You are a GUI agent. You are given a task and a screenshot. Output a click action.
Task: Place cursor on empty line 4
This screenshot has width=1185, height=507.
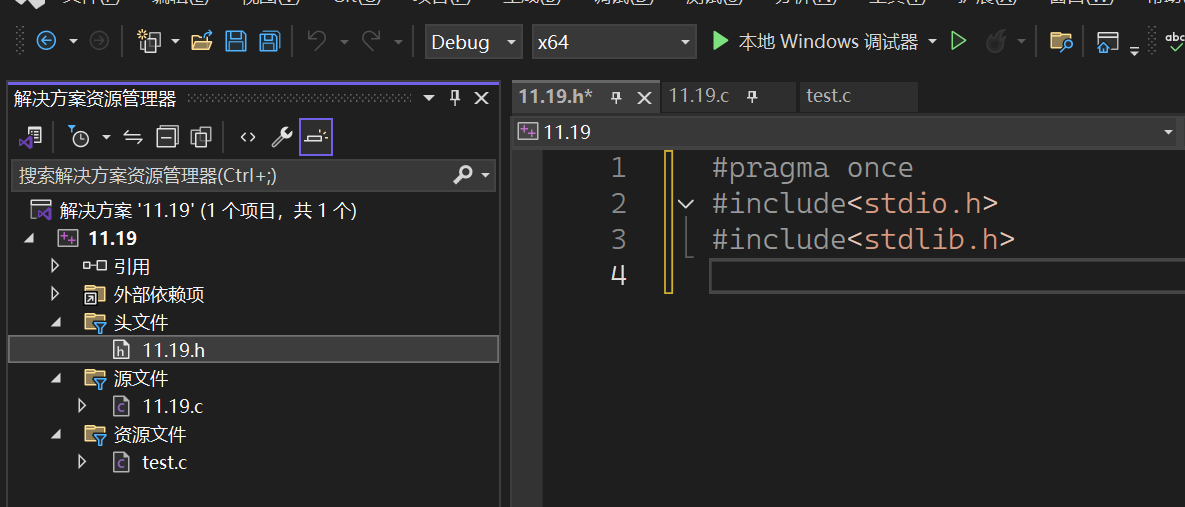(x=947, y=276)
